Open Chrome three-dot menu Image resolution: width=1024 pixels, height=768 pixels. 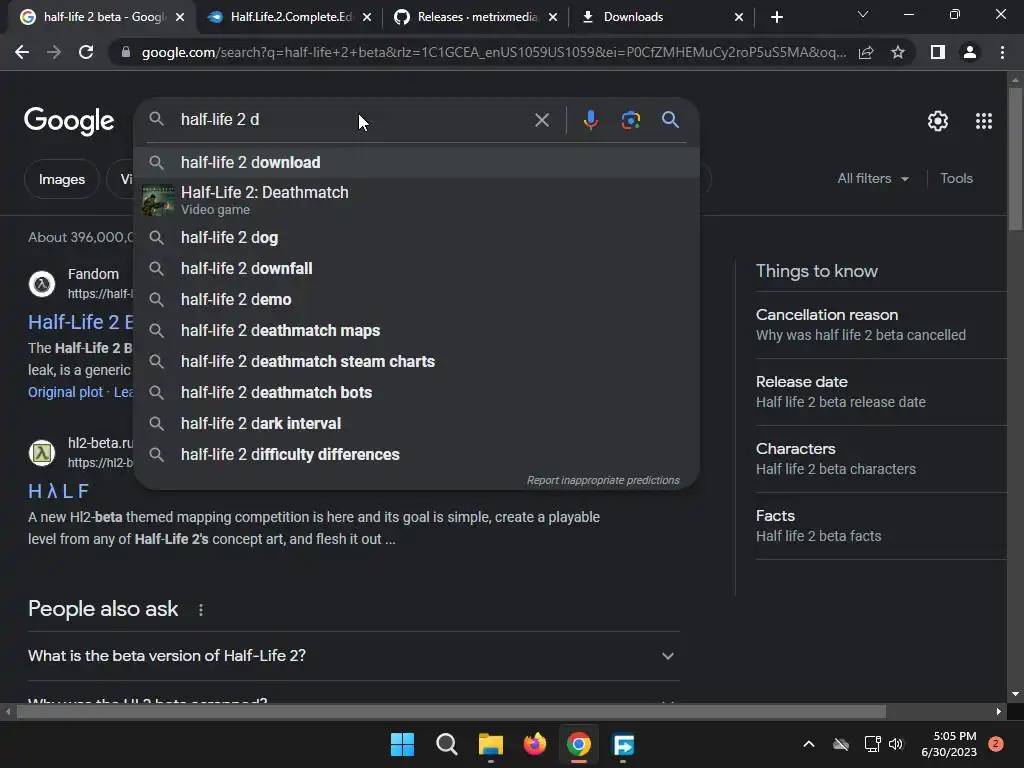point(1002,52)
